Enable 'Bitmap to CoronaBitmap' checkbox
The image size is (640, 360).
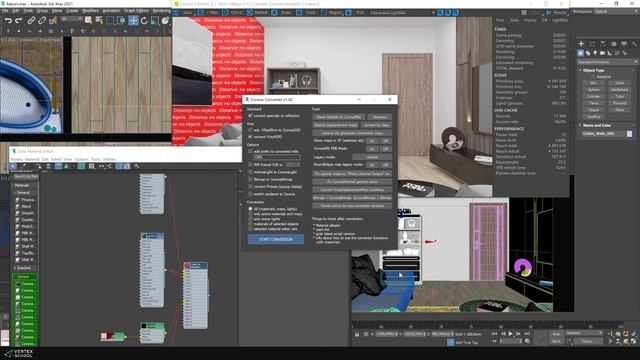pos(250,180)
